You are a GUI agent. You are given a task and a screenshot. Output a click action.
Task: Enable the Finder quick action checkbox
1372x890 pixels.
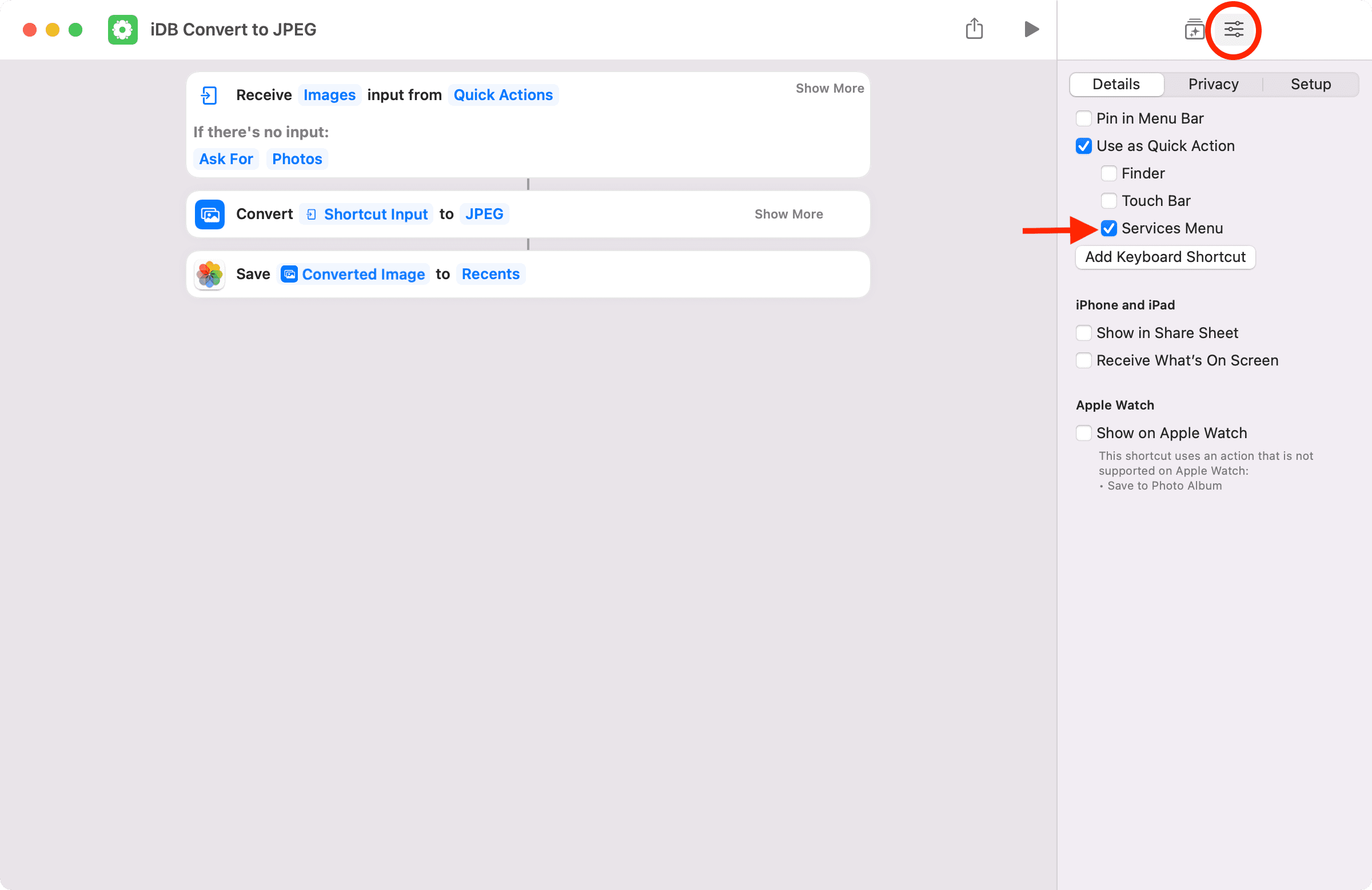pyautogui.click(x=1109, y=172)
